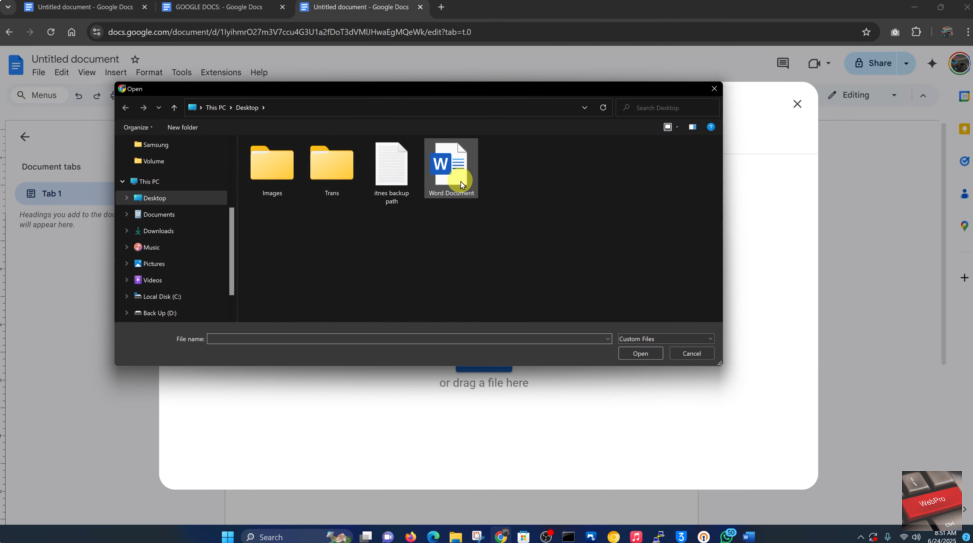The height and width of the screenshot is (543, 973).
Task: Open the Tools menu in Google Docs
Action: [x=181, y=73]
